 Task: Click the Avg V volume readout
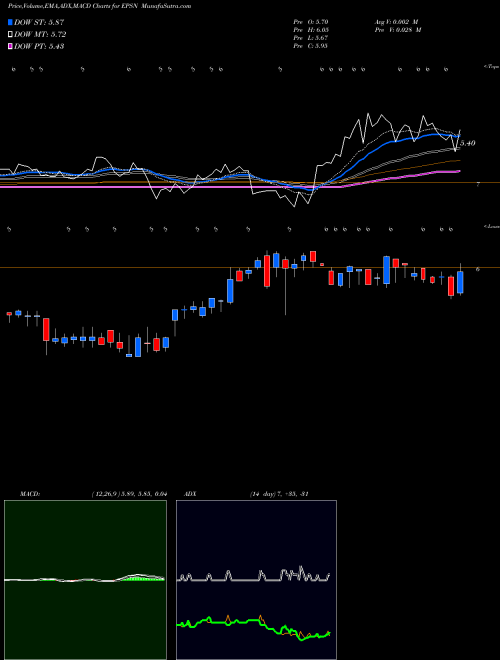pos(396,22)
